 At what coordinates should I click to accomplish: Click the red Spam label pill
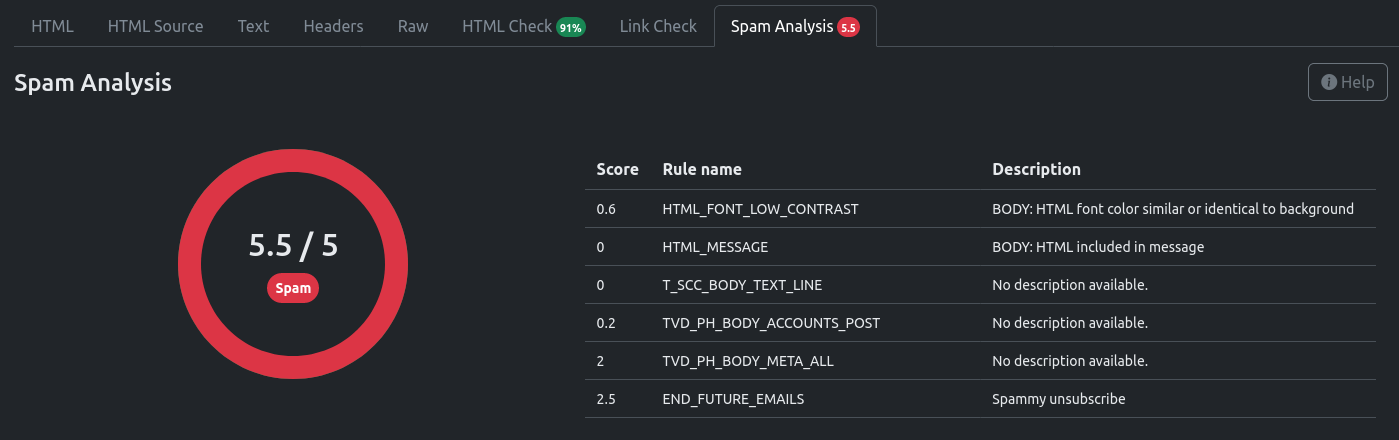tap(293, 288)
